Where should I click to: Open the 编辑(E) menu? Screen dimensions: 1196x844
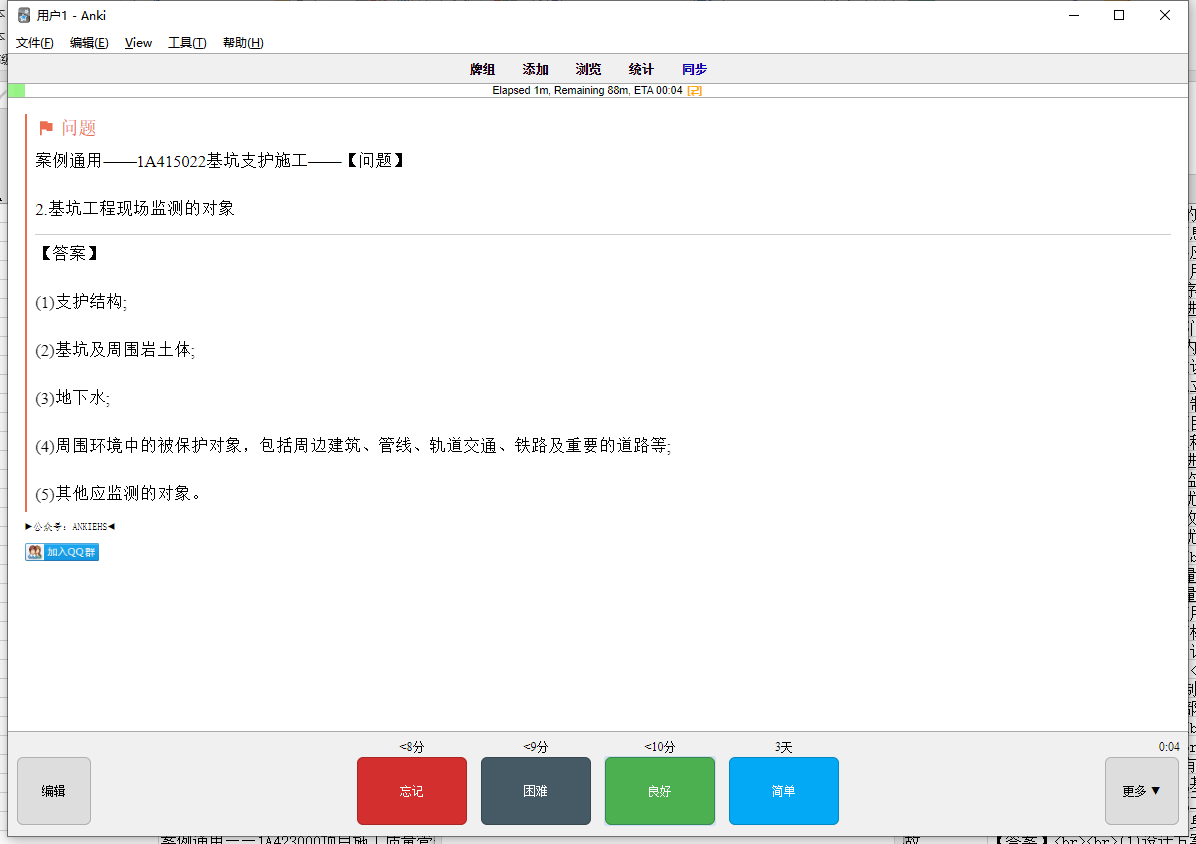tap(88, 43)
